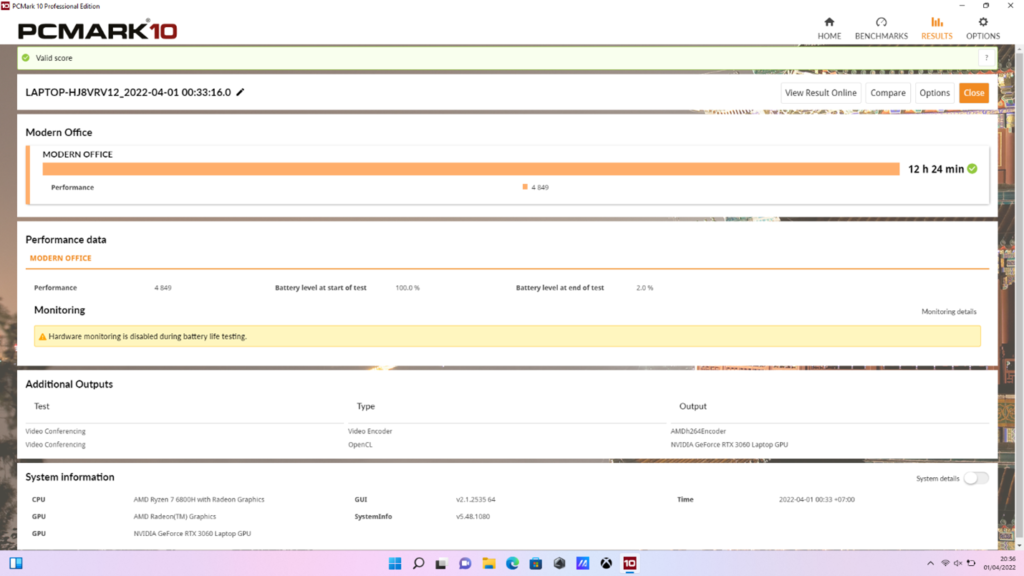Image resolution: width=1024 pixels, height=576 pixels.
Task: Click the result title LAPTOP-HJ8VRV12_2022-04-01
Action: (x=128, y=92)
